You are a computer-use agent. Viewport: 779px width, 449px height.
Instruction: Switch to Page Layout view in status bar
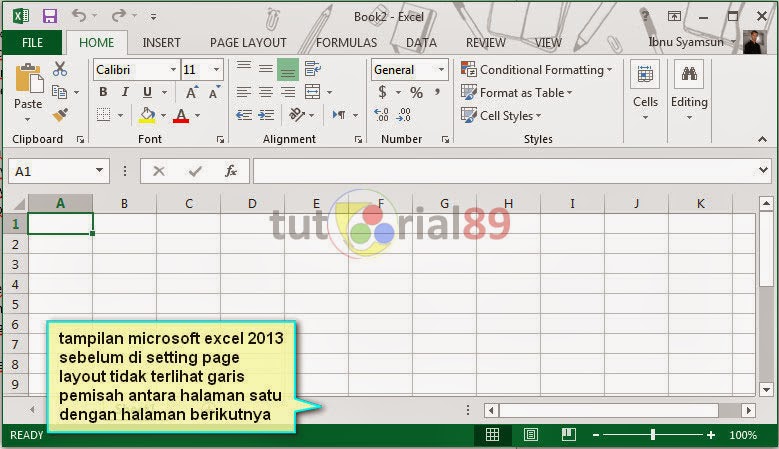[x=531, y=435]
